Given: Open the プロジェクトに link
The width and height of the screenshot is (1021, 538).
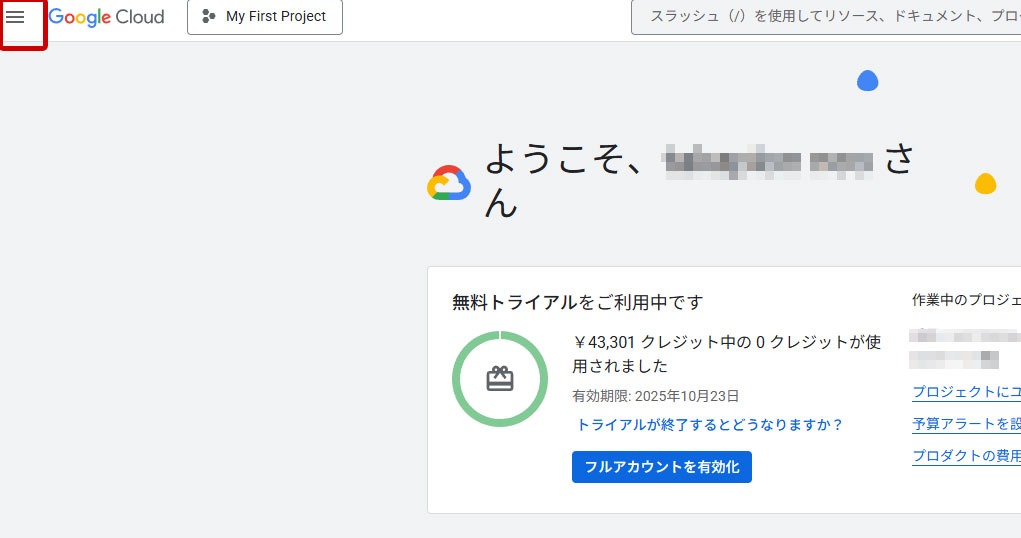Looking at the screenshot, I should (x=966, y=392).
